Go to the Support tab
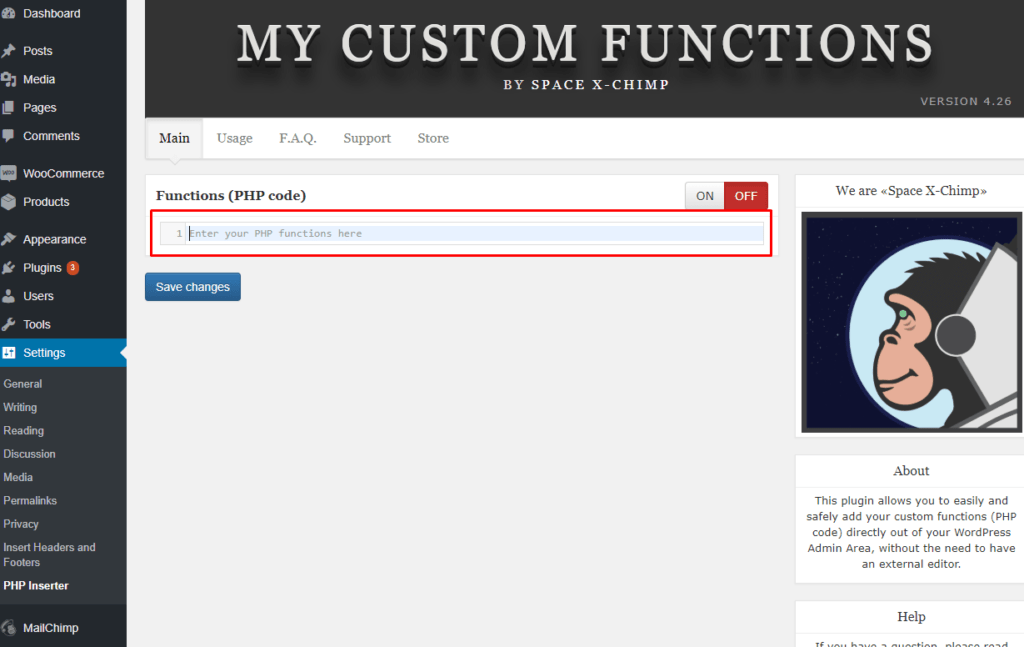This screenshot has height=647, width=1024. pos(367,138)
